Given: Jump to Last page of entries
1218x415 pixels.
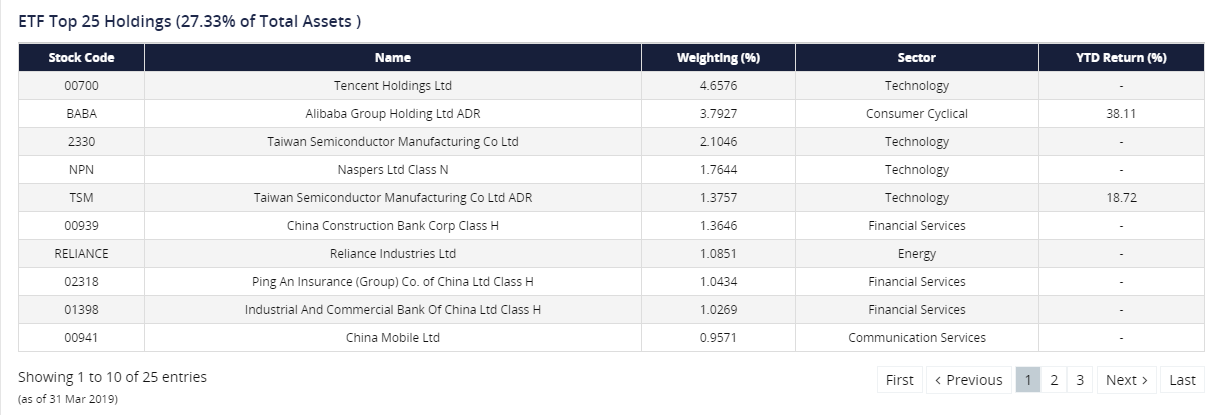Looking at the screenshot, I should [1182, 380].
